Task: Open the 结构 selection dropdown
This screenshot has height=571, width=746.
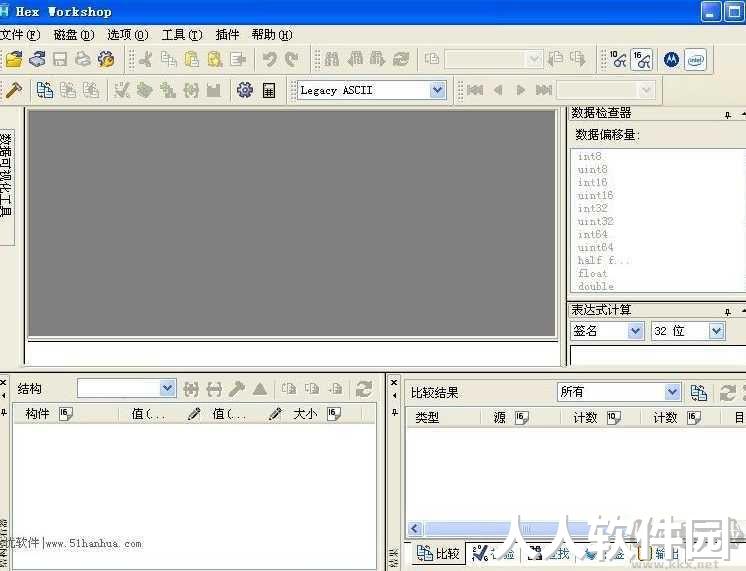Action: pos(167,388)
